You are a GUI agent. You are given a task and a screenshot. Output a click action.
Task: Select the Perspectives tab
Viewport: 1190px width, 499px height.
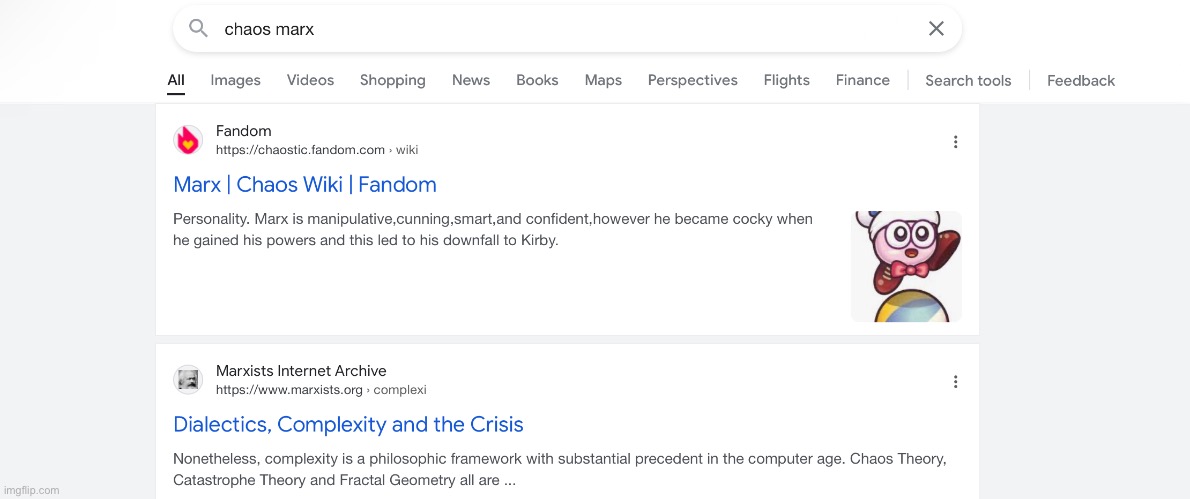click(692, 80)
